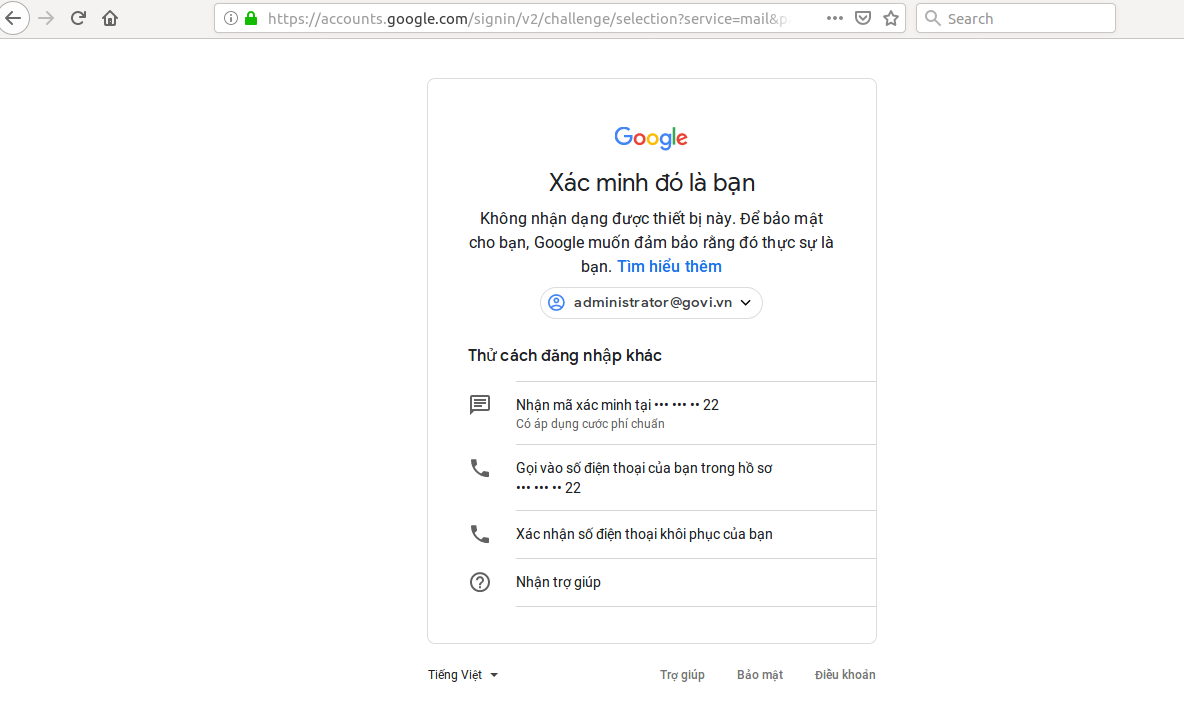Click the account avatar icon beside administrator@govi.vn
This screenshot has width=1184, height=708.
coord(557,303)
